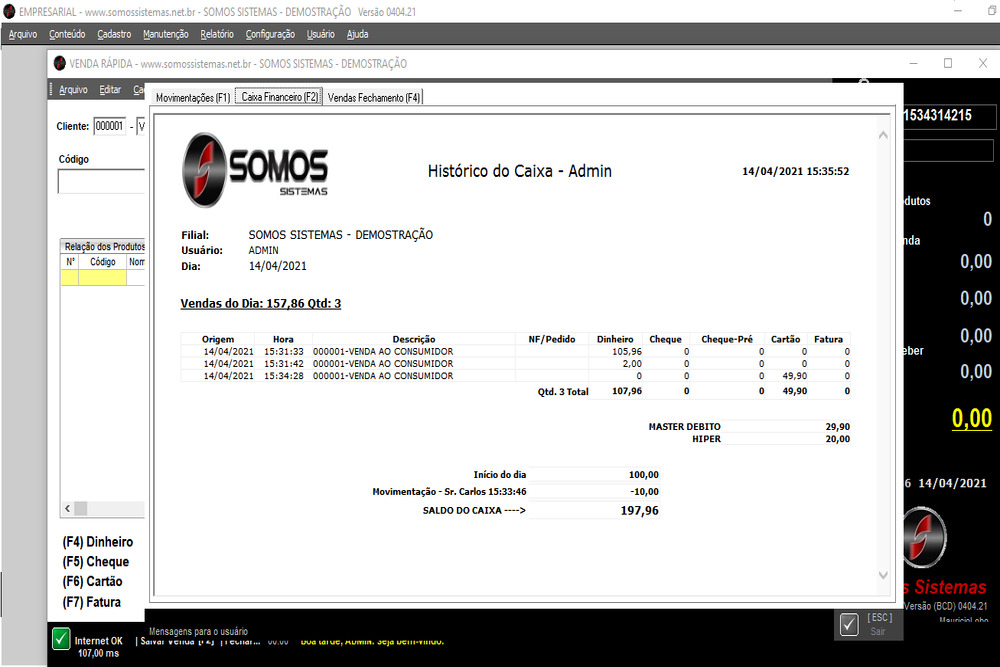Click the yellow underlined total 0,00
This screenshot has width=1000, height=667.
(972, 418)
